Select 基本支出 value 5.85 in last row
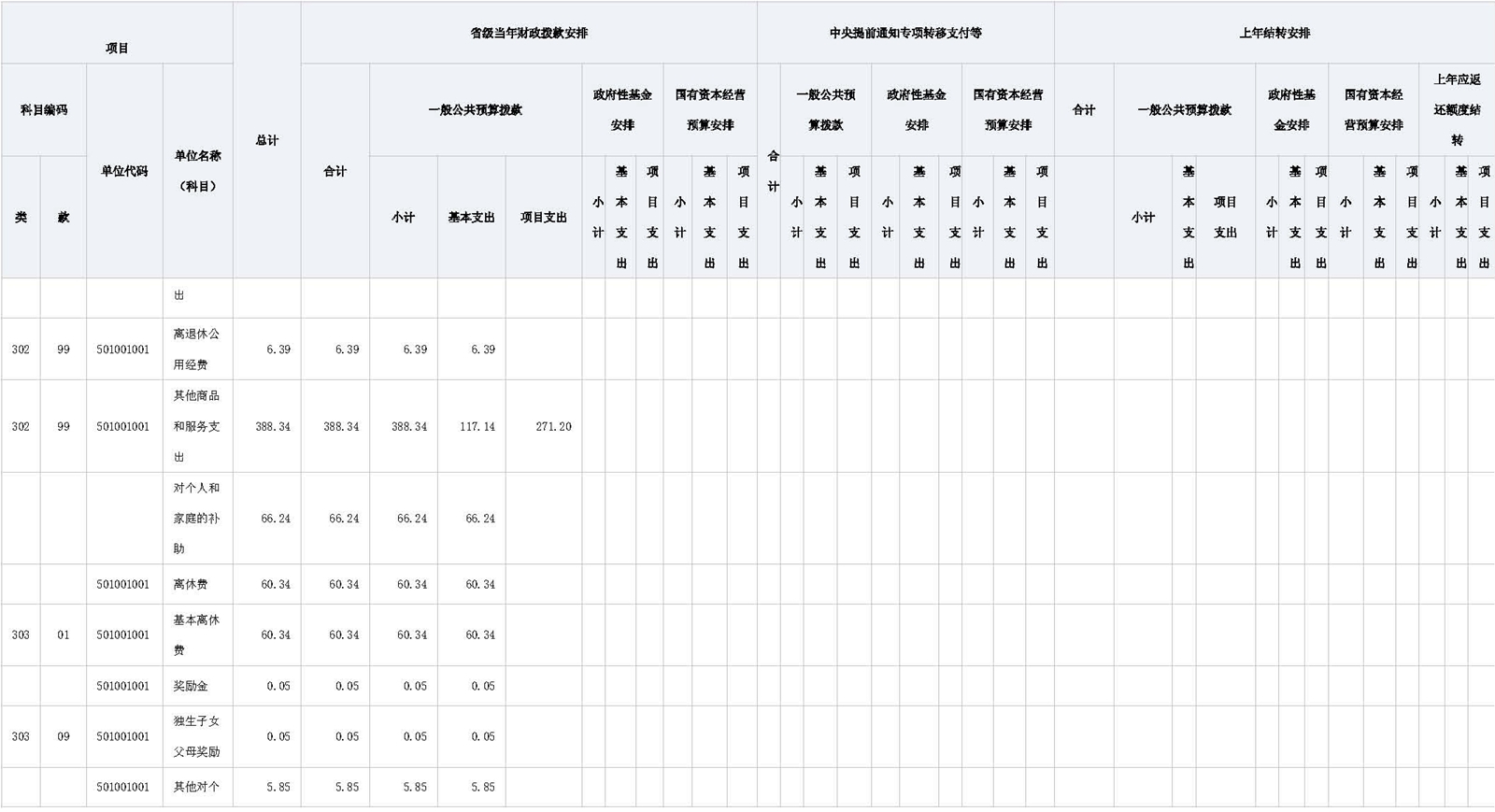Image resolution: width=1495 pixels, height=812 pixels. [x=483, y=787]
